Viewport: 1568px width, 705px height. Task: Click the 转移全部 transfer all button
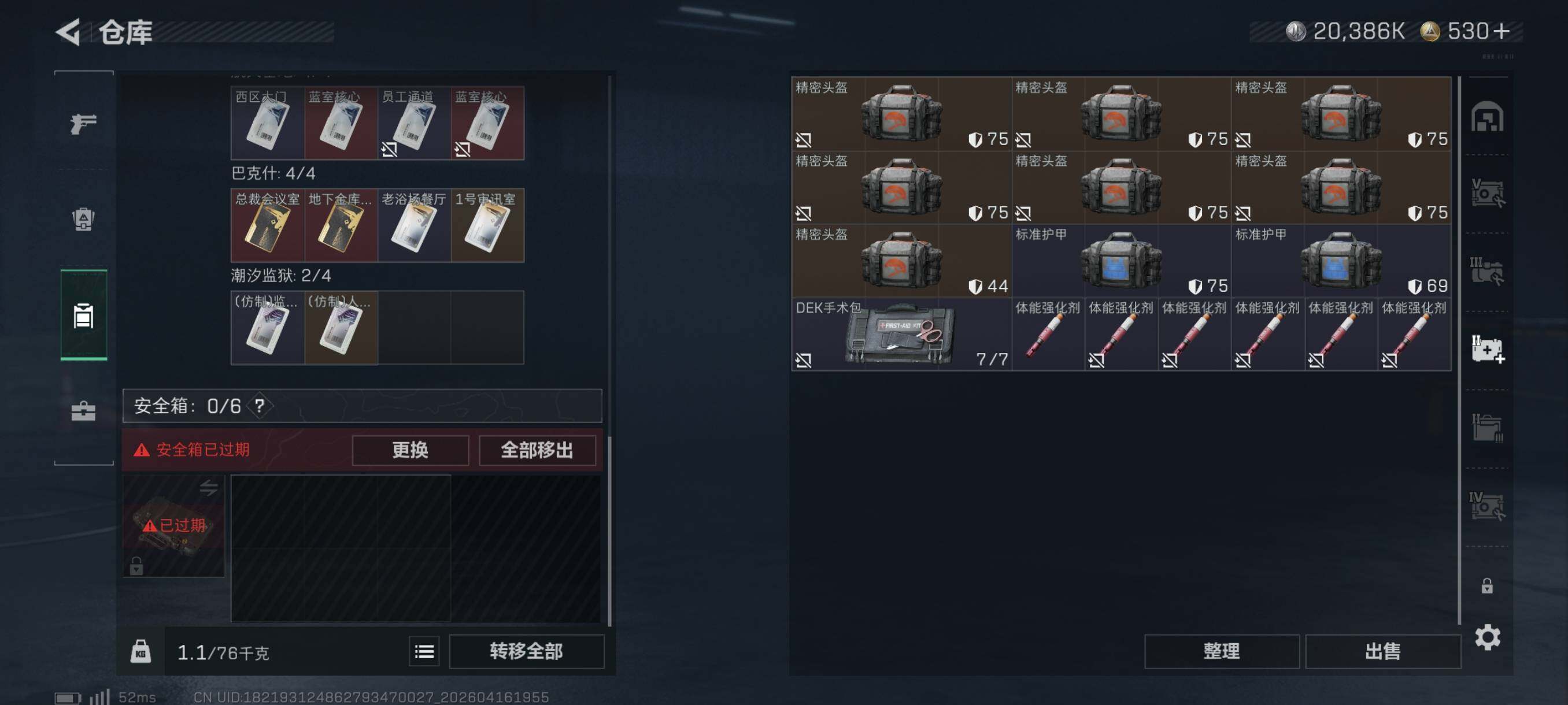click(x=527, y=651)
